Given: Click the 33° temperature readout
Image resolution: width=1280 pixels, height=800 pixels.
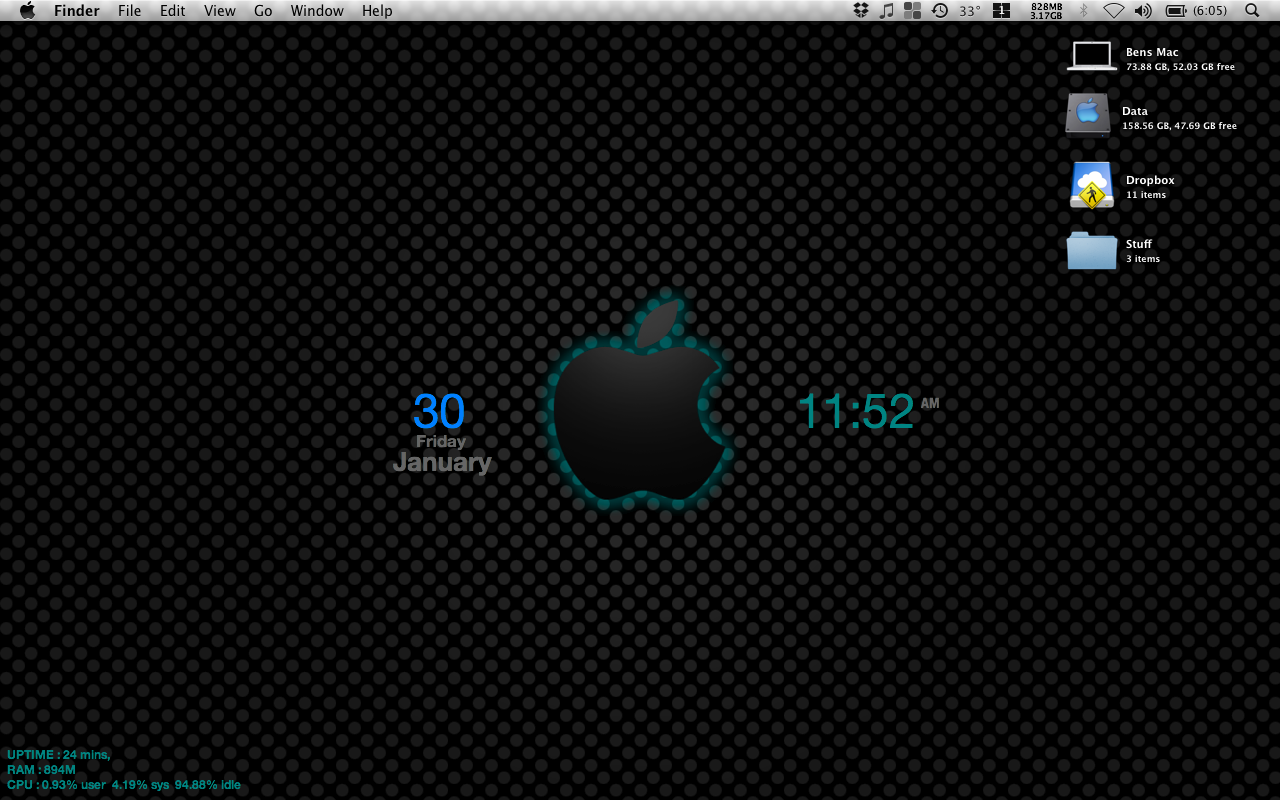Looking at the screenshot, I should (x=970, y=11).
